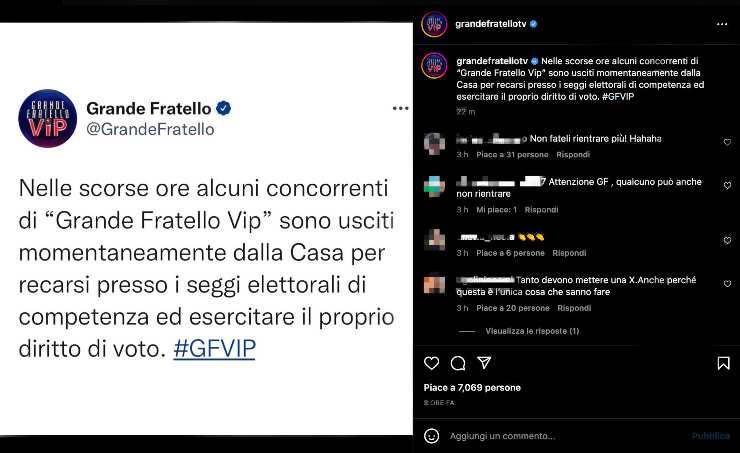The height and width of the screenshot is (453, 740).
Task: Like the post with the heart icon
Action: click(431, 363)
